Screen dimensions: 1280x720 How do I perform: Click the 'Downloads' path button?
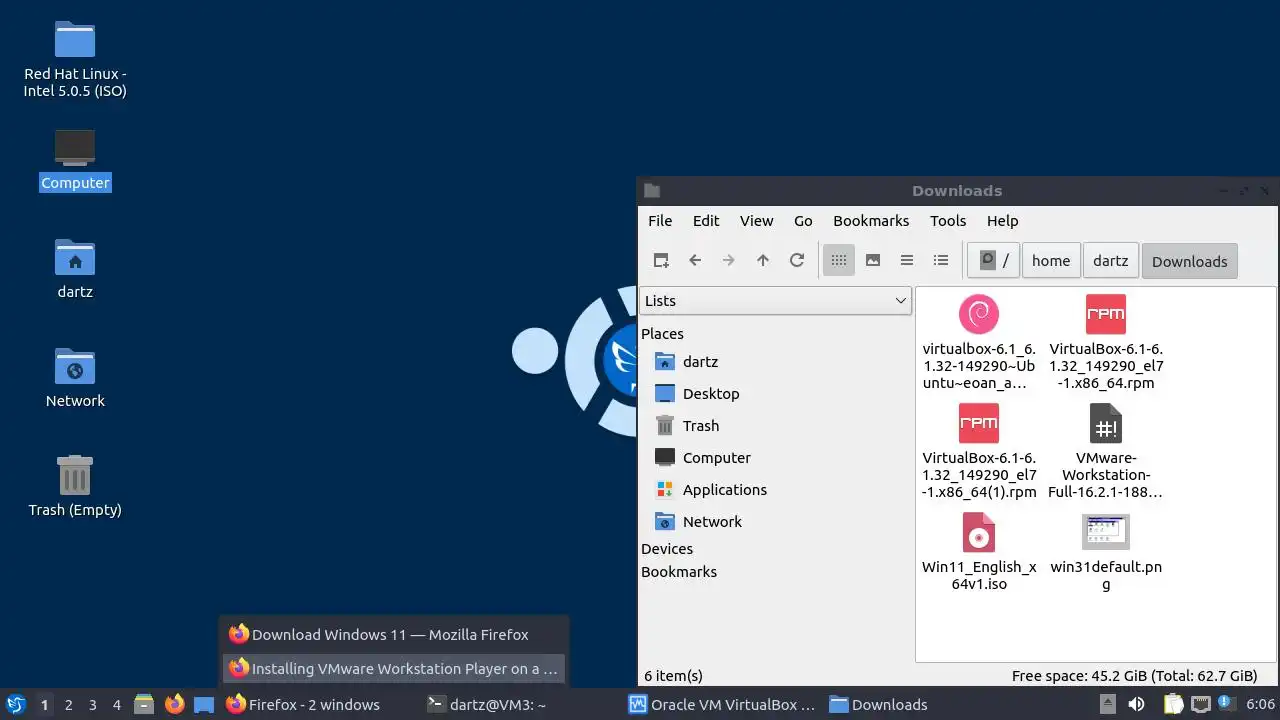[1189, 261]
